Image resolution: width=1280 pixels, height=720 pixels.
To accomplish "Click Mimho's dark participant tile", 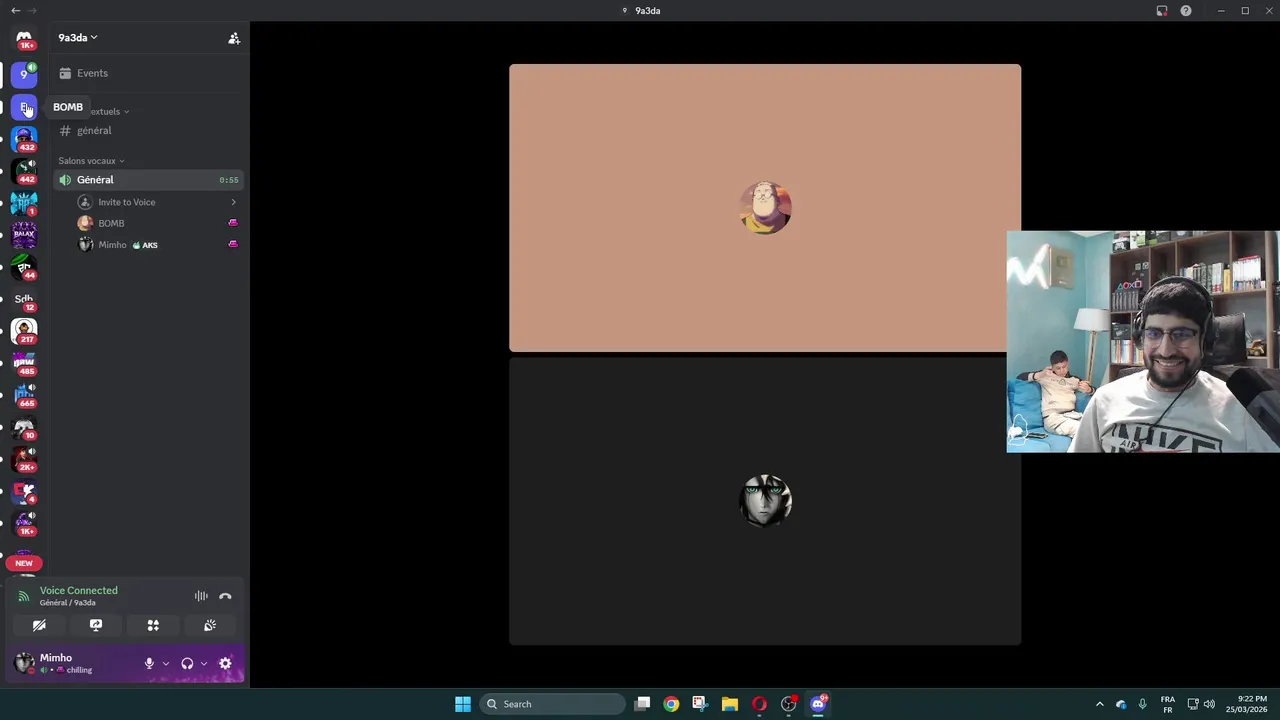I will 765,501.
